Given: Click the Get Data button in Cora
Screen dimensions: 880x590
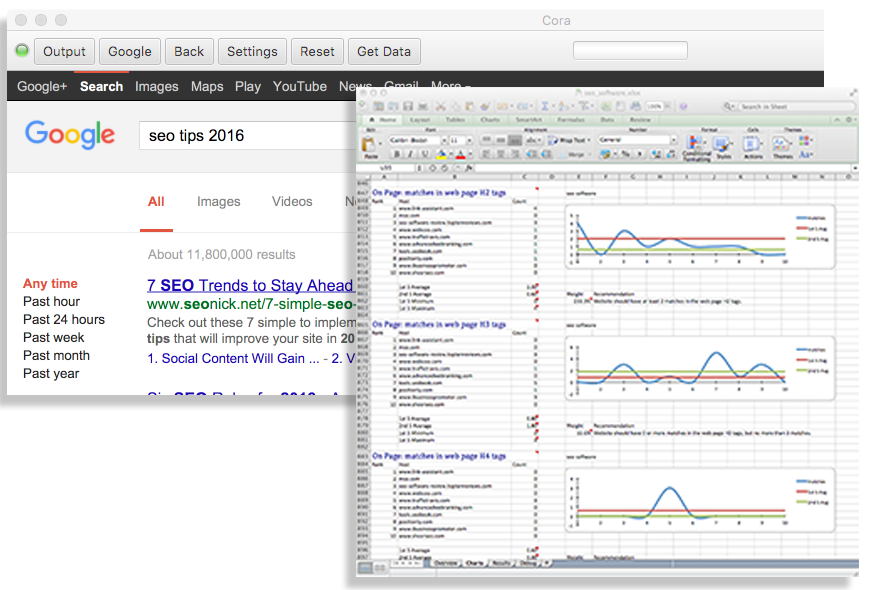Looking at the screenshot, I should coord(384,52).
